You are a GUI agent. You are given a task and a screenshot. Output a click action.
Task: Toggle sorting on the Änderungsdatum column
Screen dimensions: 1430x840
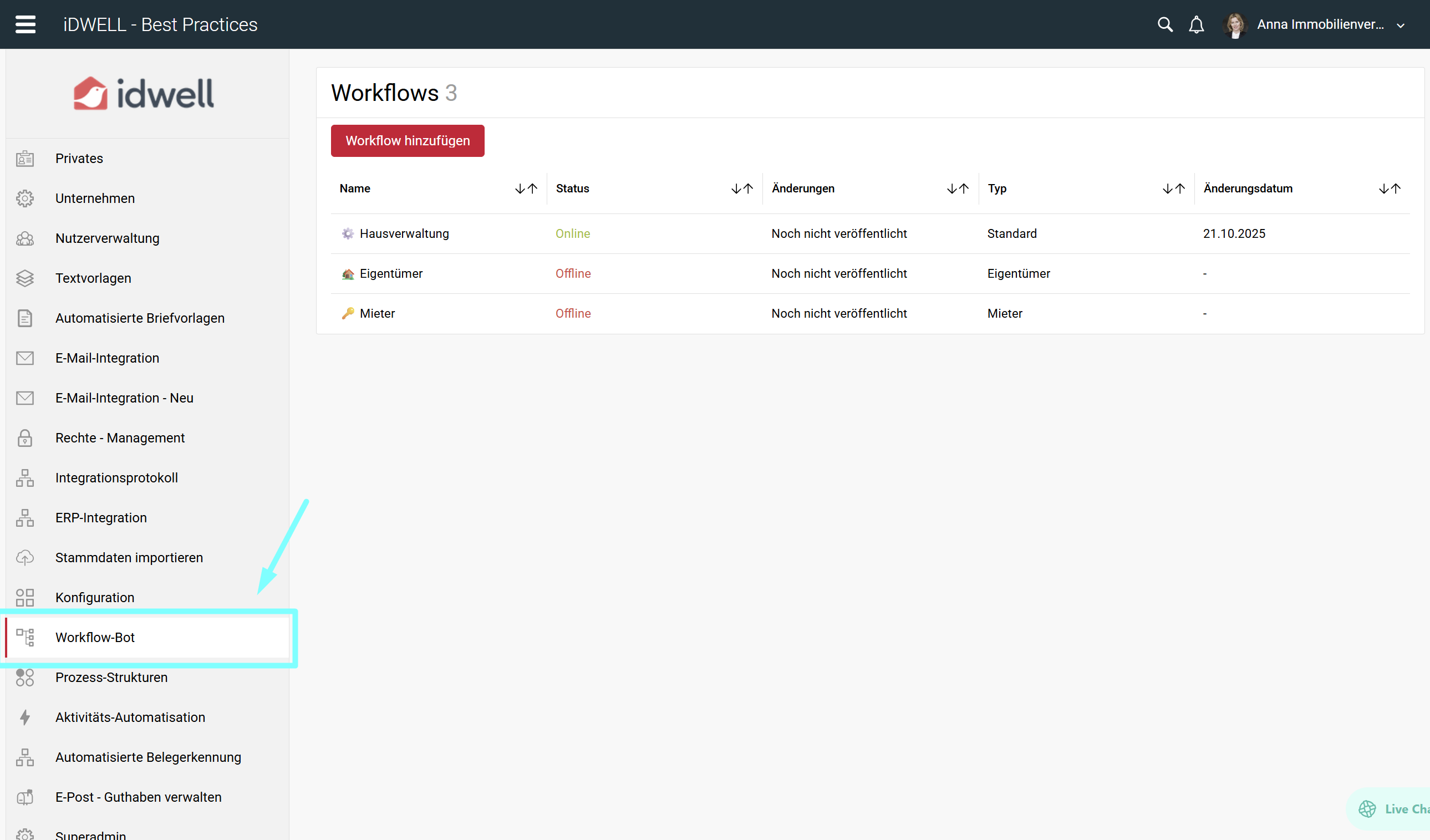(x=1389, y=189)
